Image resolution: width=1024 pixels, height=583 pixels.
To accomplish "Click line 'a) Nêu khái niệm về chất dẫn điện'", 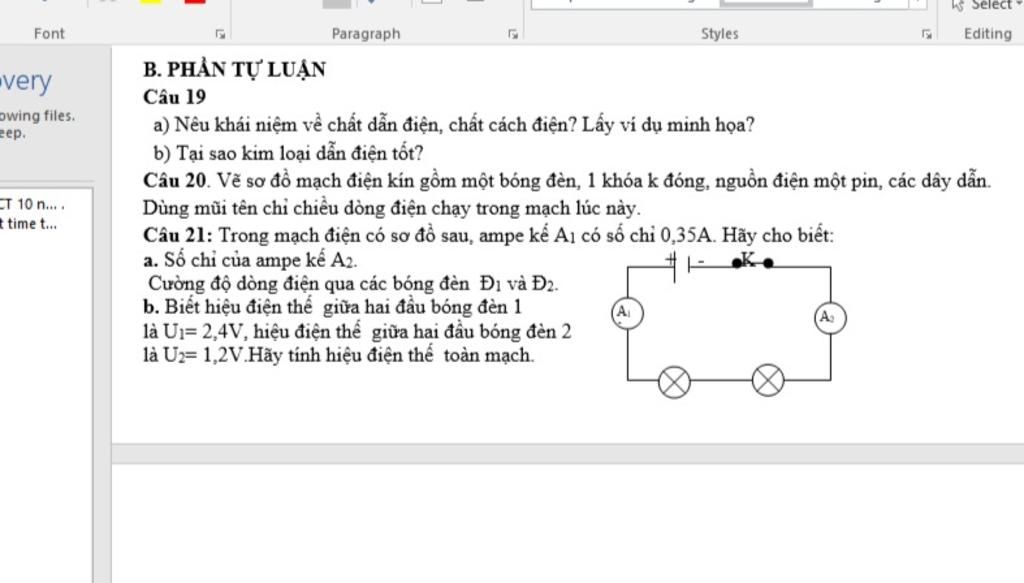I will click(x=454, y=125).
